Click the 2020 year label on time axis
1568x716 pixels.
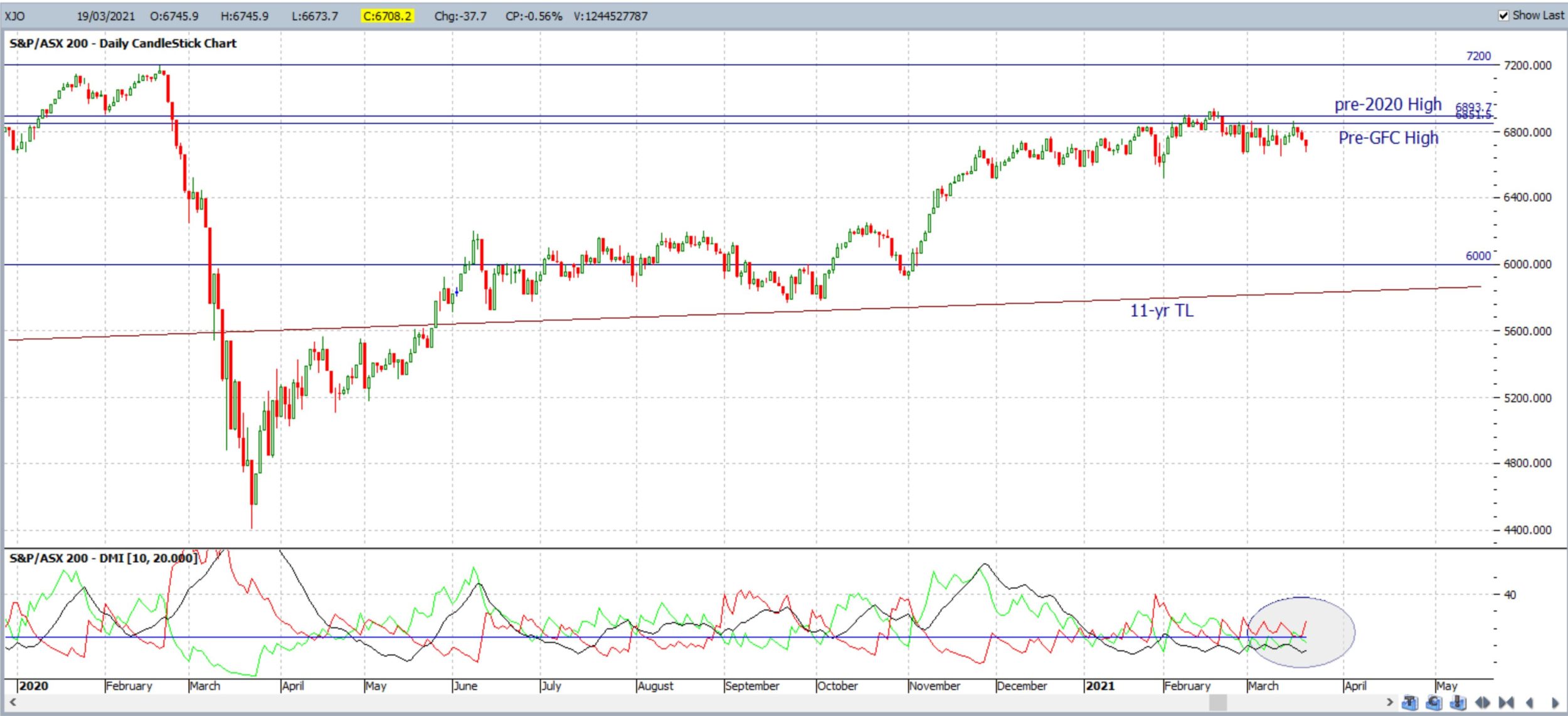[34, 686]
